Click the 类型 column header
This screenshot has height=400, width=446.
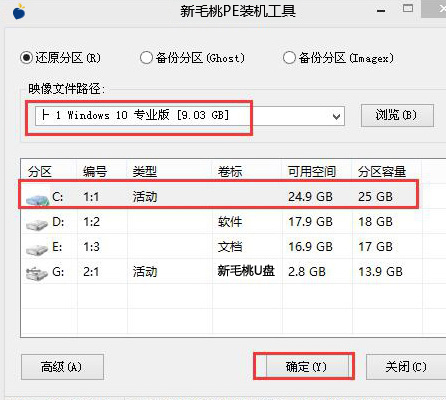point(145,172)
